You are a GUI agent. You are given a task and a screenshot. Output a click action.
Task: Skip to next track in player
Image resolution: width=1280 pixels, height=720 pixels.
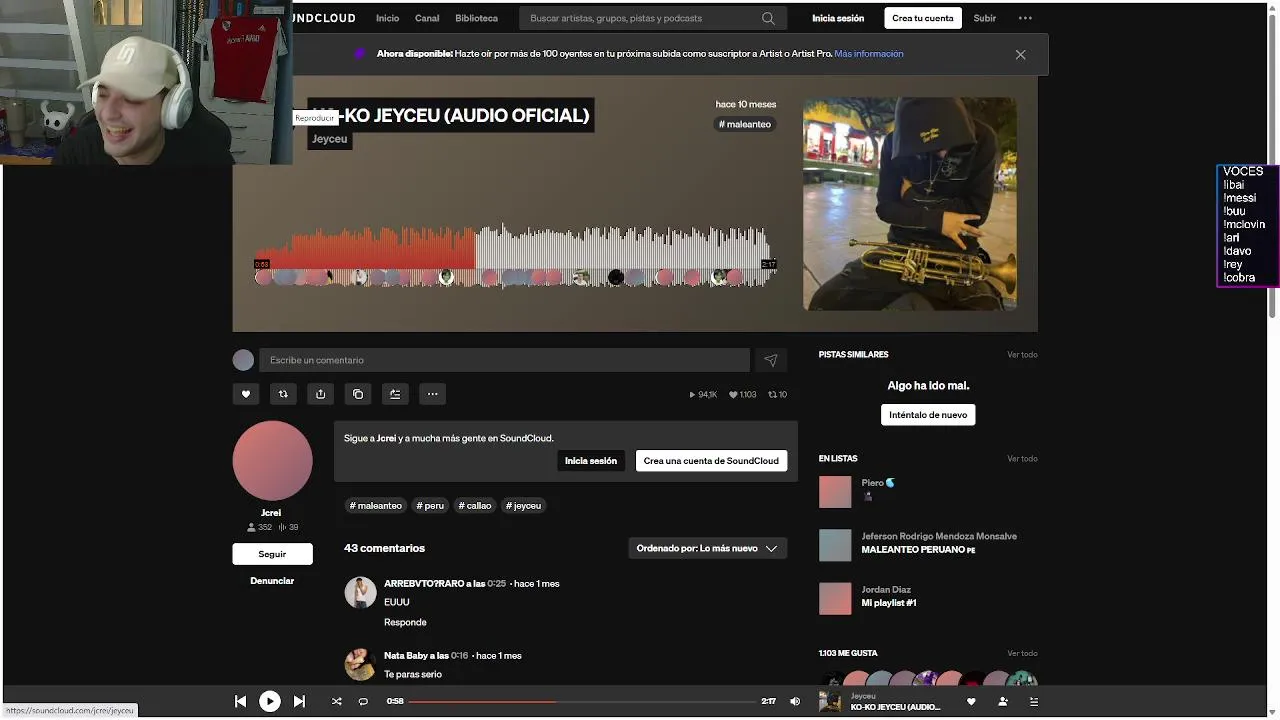(299, 702)
